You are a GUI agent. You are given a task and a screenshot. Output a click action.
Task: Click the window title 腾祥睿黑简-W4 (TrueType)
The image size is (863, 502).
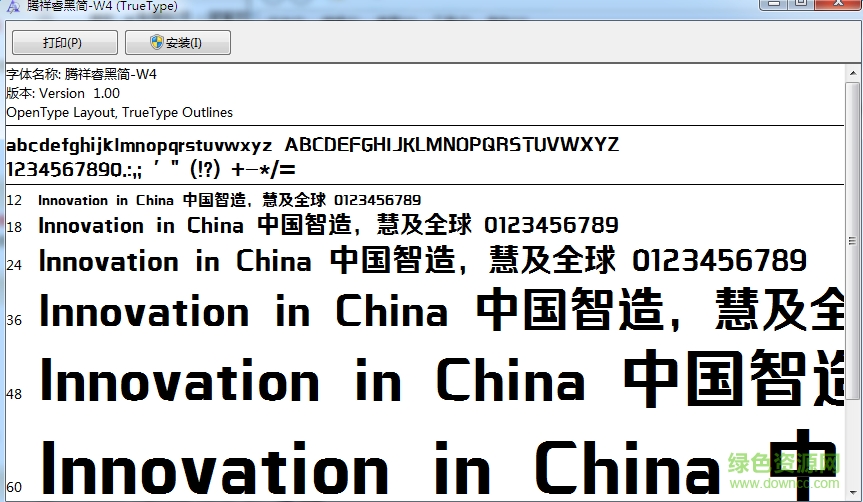click(102, 6)
